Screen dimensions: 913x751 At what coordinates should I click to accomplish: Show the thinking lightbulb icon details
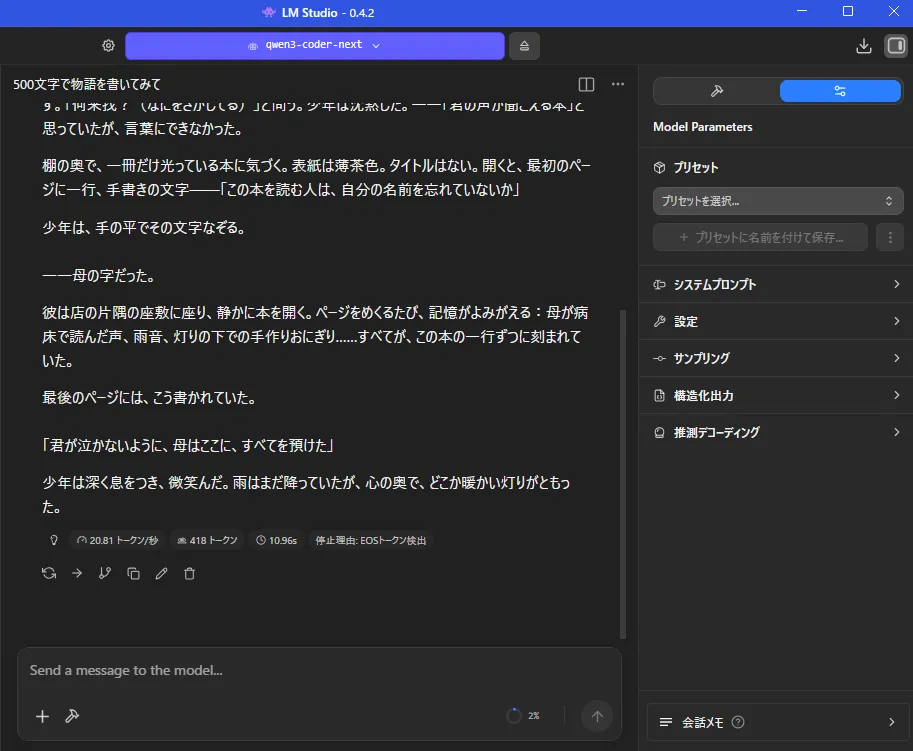(x=54, y=540)
